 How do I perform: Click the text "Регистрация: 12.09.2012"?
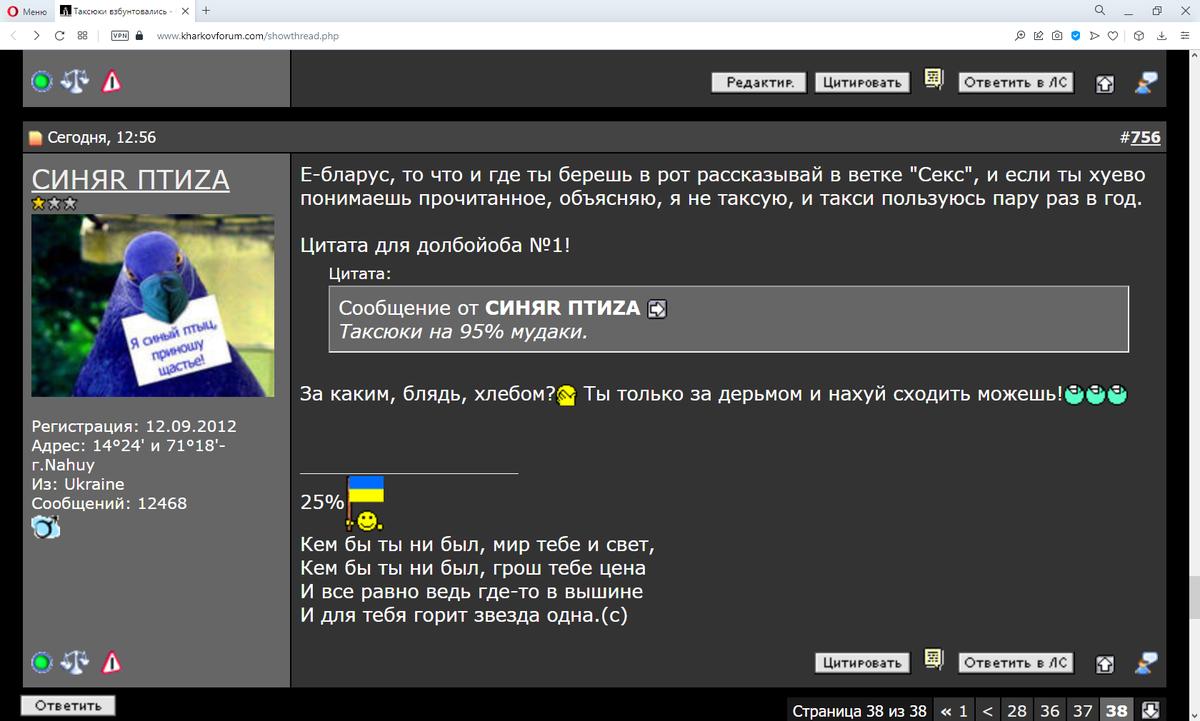[x=134, y=426]
